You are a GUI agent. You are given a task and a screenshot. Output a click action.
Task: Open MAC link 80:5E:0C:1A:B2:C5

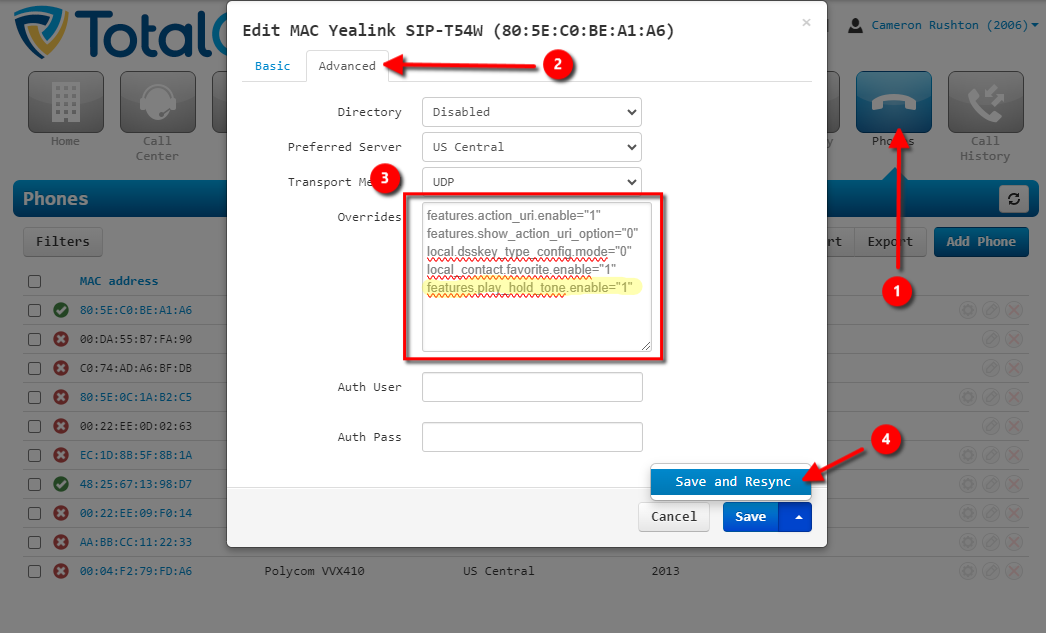(x=136, y=398)
